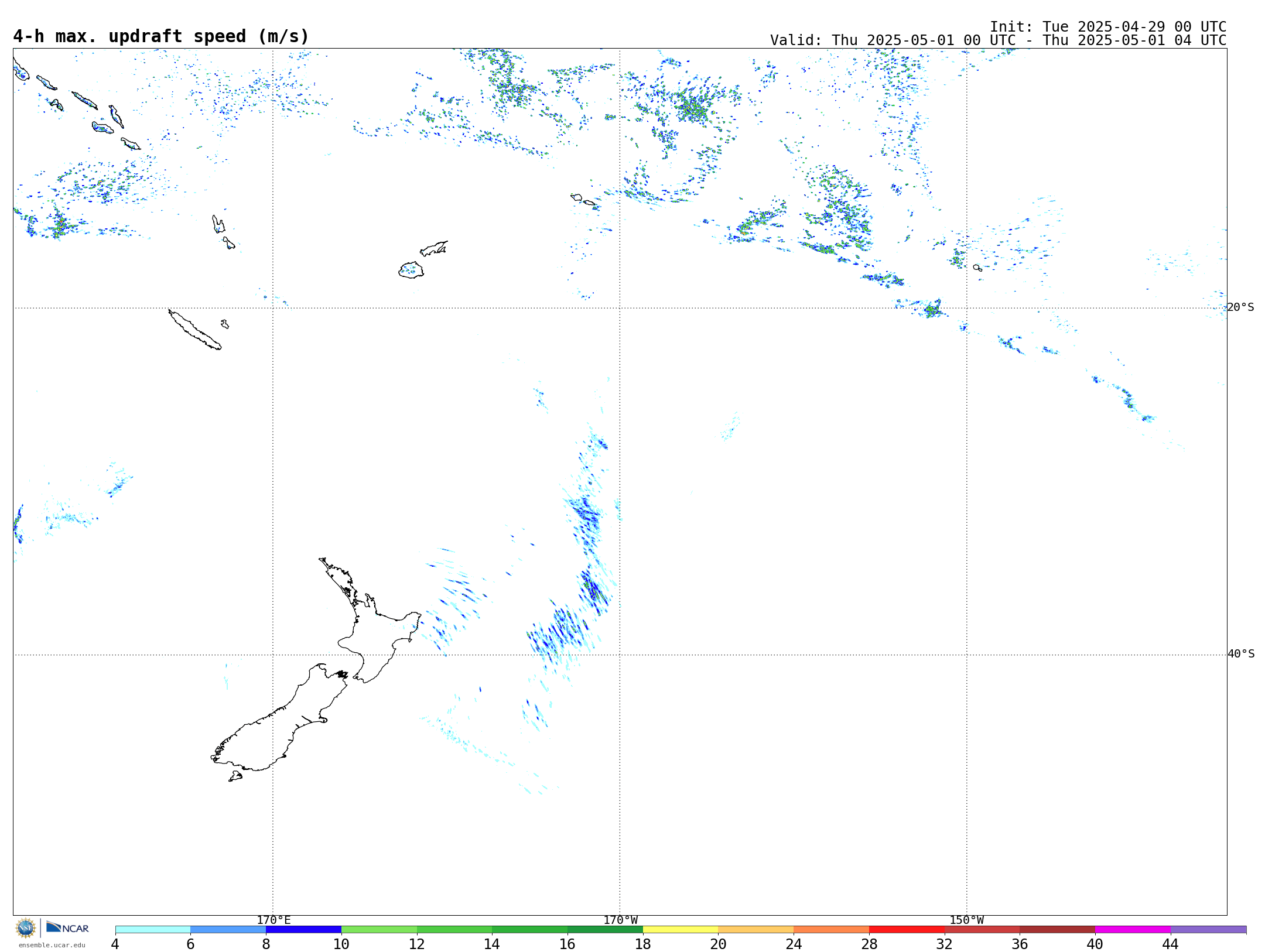The width and height of the screenshot is (1265, 952).
Task: Click the colorbar tick label 4
Action: [x=115, y=944]
